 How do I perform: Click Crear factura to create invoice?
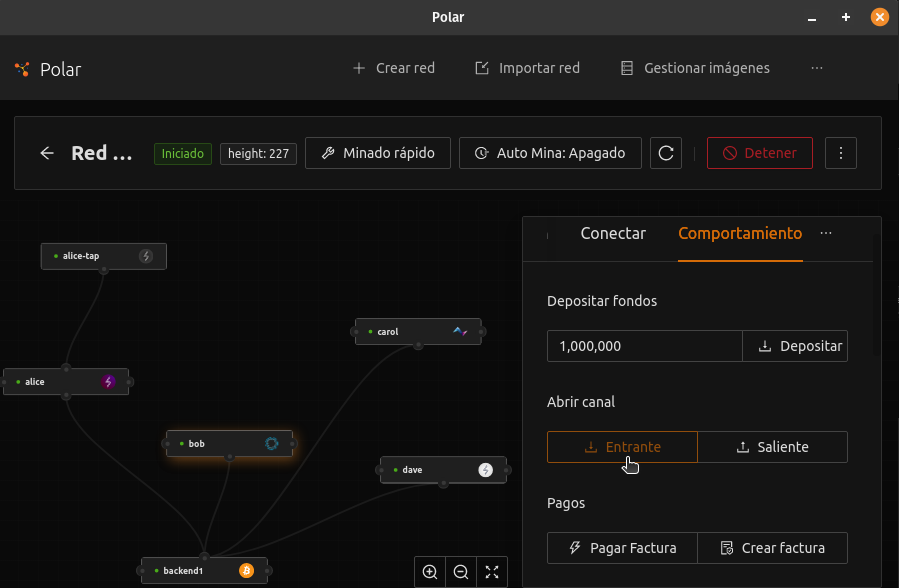pyautogui.click(x=772, y=548)
